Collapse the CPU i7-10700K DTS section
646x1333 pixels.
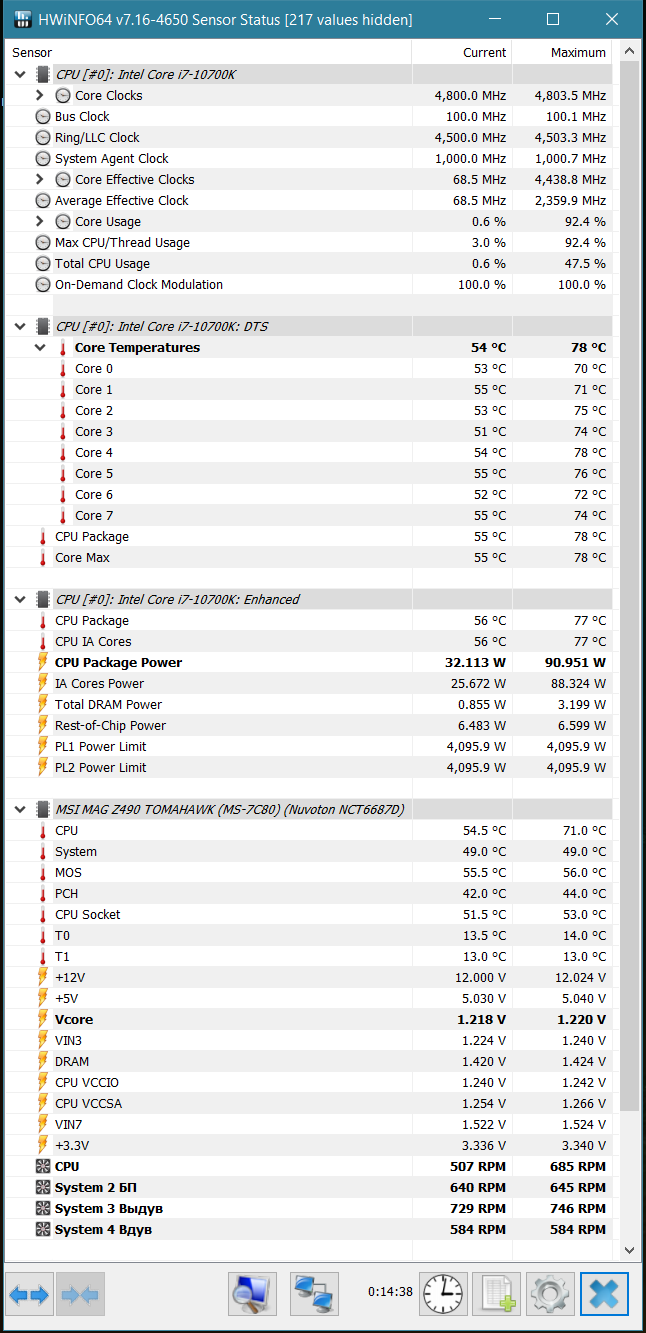[x=20, y=326]
